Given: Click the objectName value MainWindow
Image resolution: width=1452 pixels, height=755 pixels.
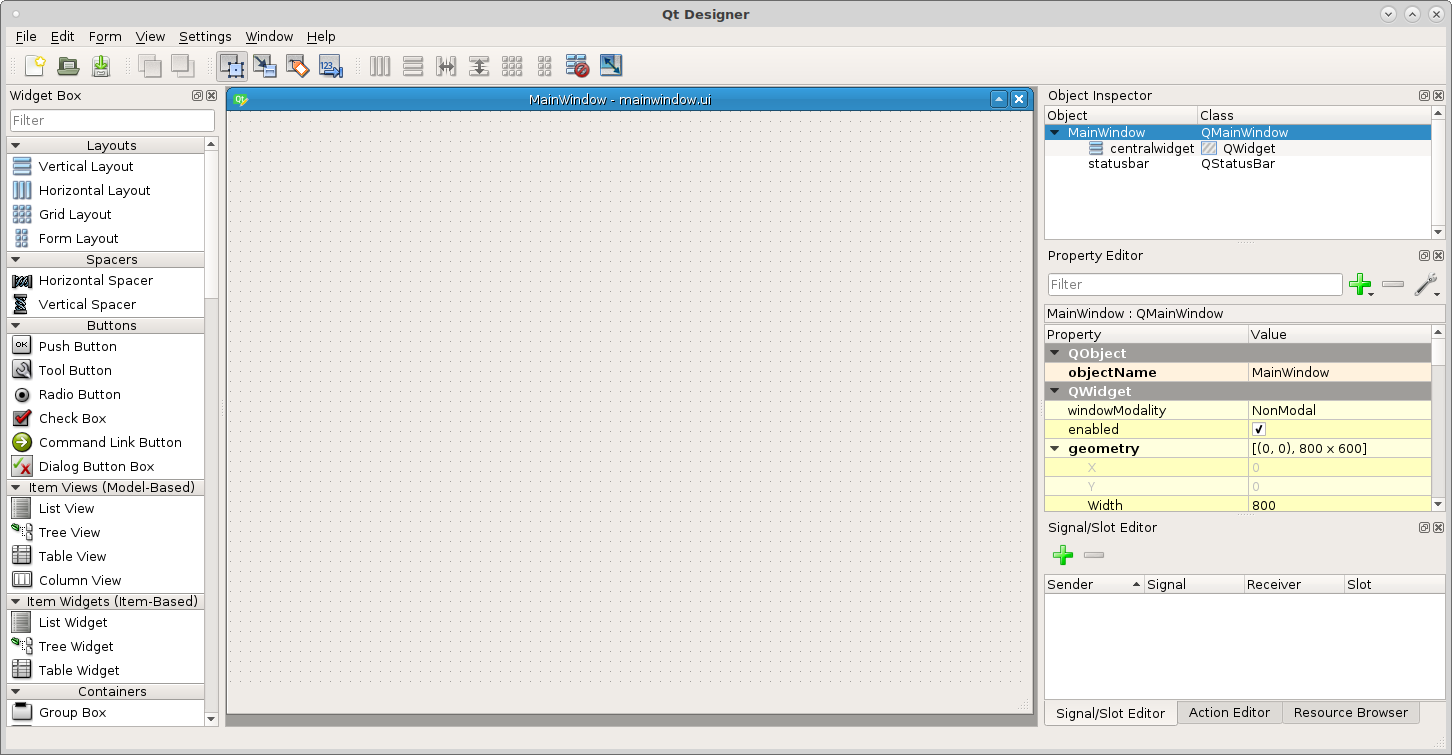Looking at the screenshot, I should pos(1340,372).
